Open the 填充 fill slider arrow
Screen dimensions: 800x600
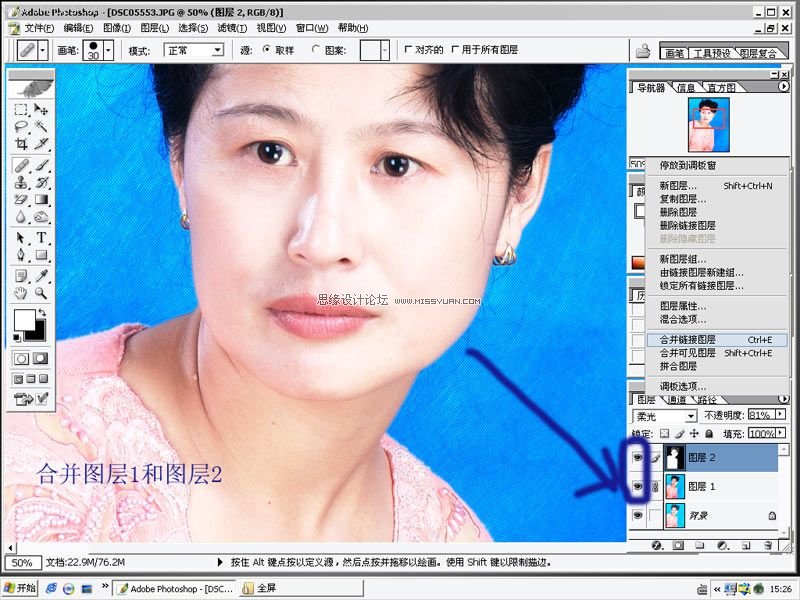(x=780, y=433)
